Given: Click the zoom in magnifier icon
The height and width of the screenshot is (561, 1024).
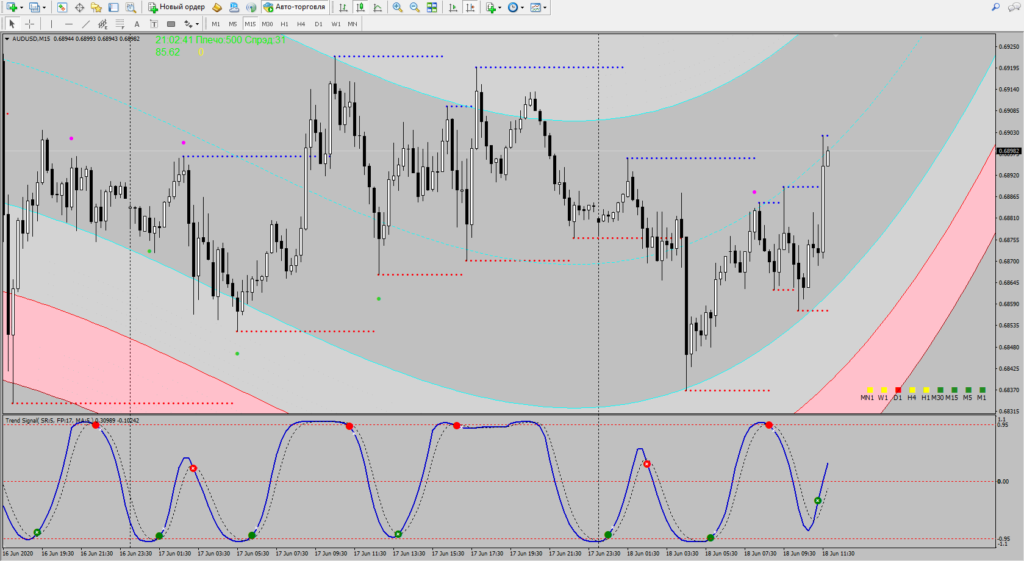Looking at the screenshot, I should click(x=397, y=7).
